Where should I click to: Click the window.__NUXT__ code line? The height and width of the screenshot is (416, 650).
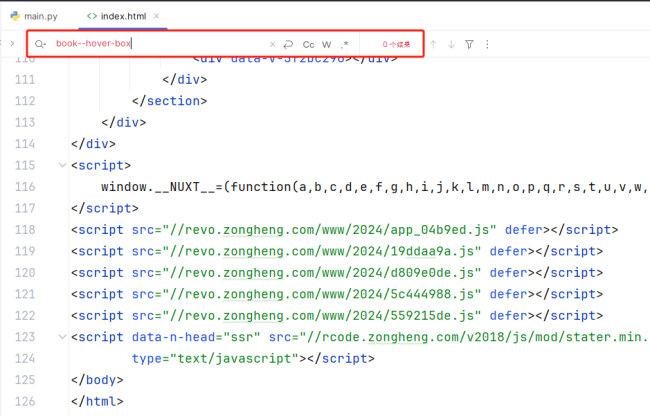[x=373, y=187]
